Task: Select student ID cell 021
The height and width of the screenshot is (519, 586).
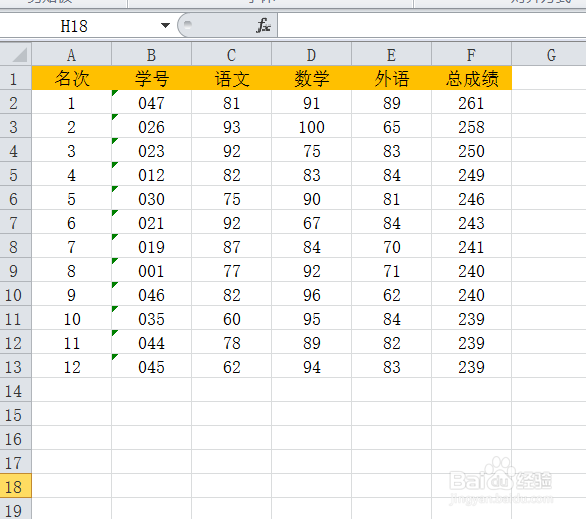Action: [x=151, y=222]
